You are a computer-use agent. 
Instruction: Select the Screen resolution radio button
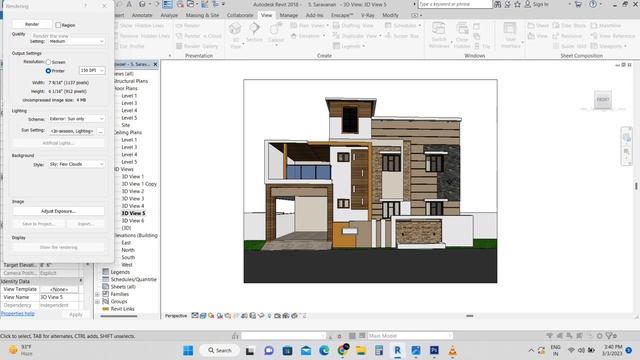[49, 62]
